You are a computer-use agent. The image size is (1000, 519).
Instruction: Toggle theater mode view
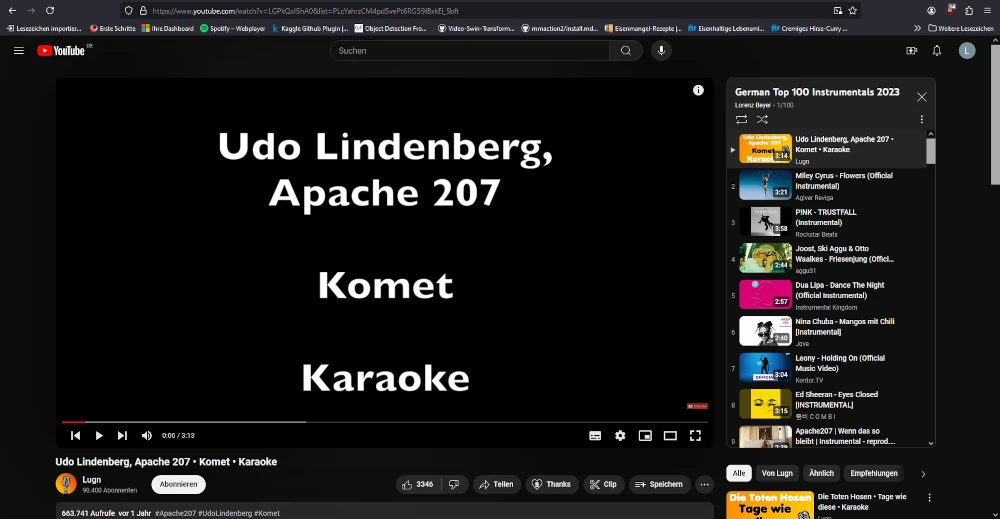(x=670, y=435)
